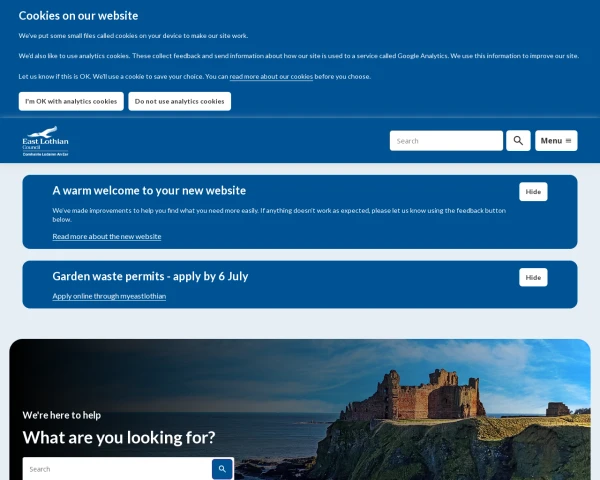Click the blue hero search magnifier button
The image size is (600, 480).
(222, 469)
